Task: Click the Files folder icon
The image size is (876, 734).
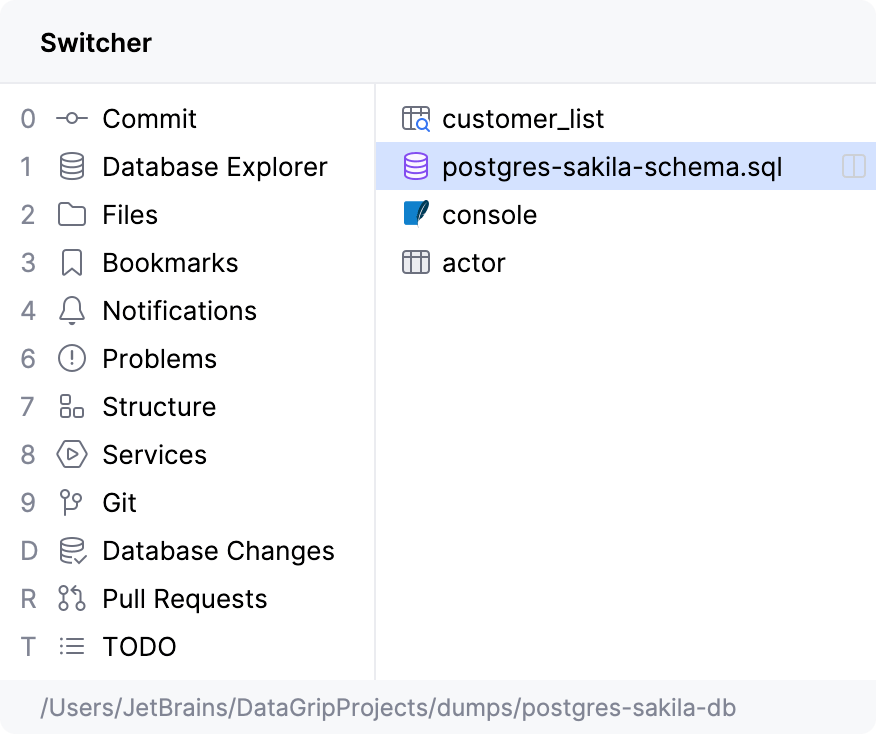Action: [x=72, y=215]
